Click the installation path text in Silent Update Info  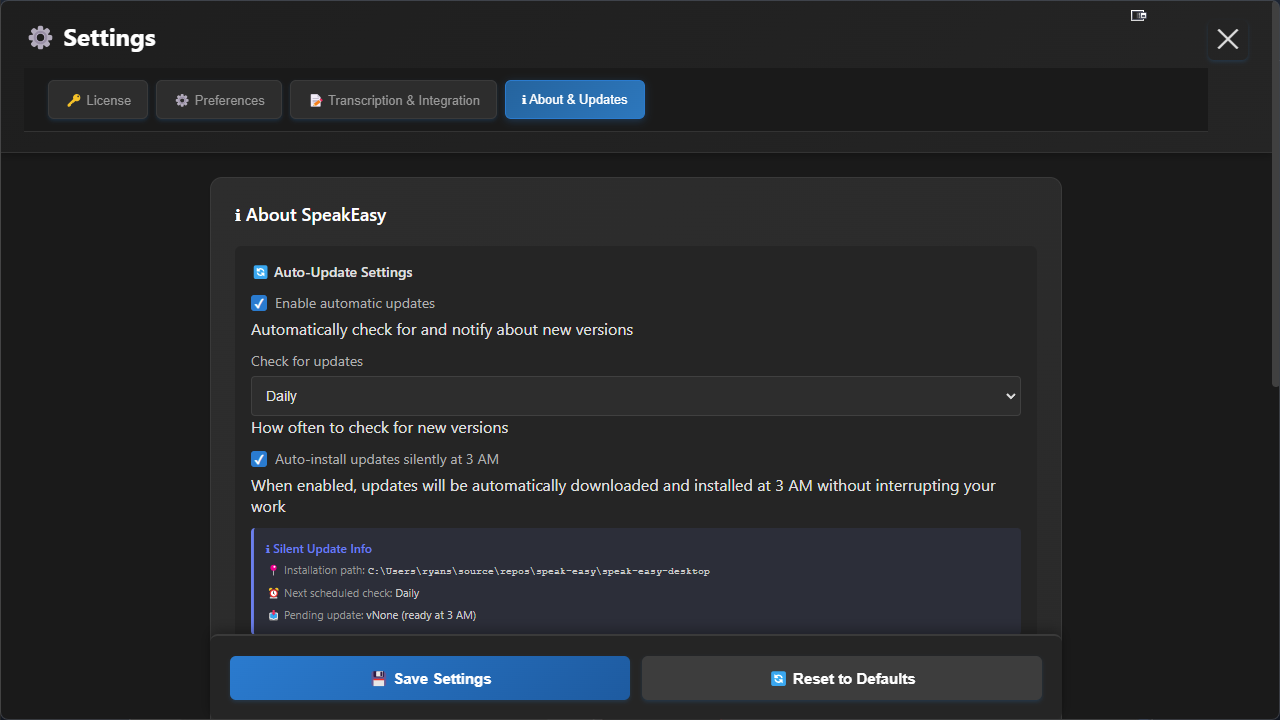pyautogui.click(x=538, y=571)
